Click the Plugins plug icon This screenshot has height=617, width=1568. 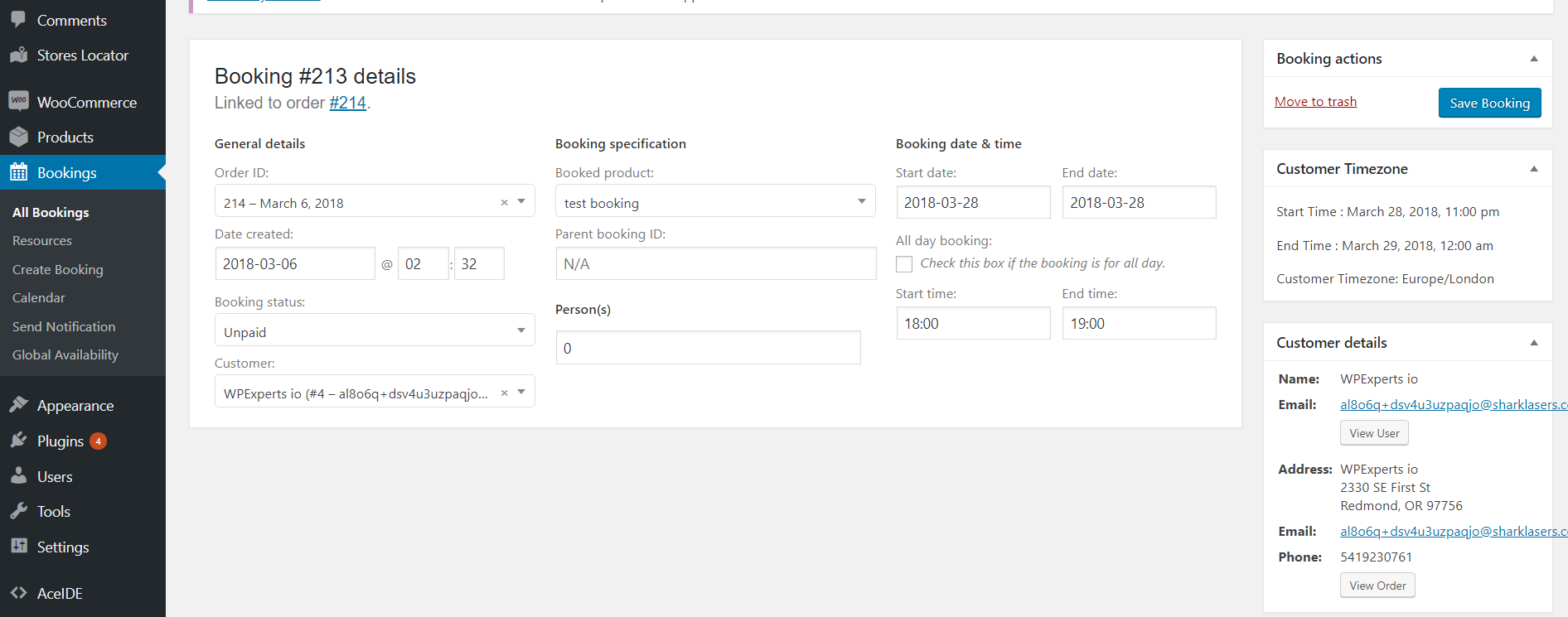(18, 441)
